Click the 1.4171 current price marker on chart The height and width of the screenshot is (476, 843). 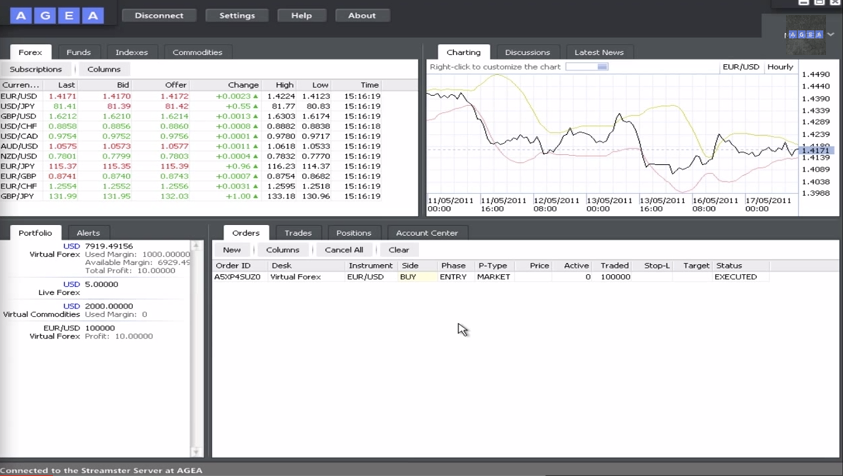click(816, 151)
